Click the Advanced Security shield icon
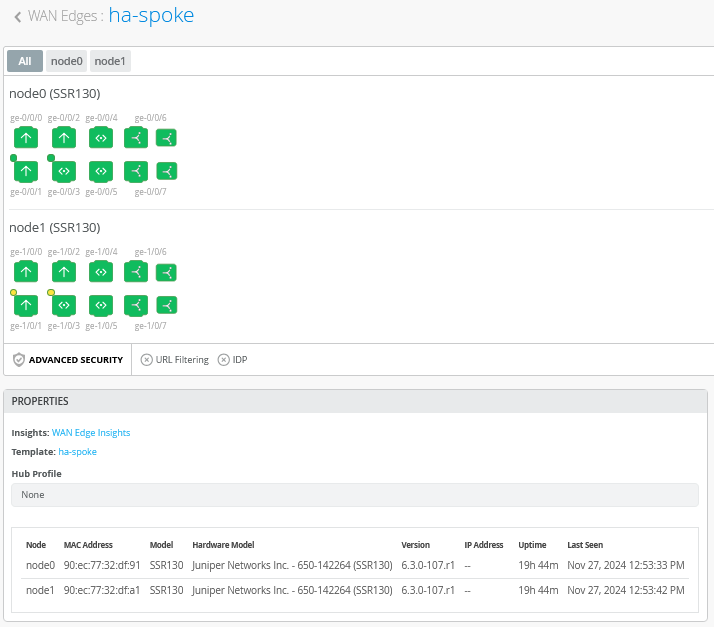This screenshot has height=627, width=714. pos(19,360)
